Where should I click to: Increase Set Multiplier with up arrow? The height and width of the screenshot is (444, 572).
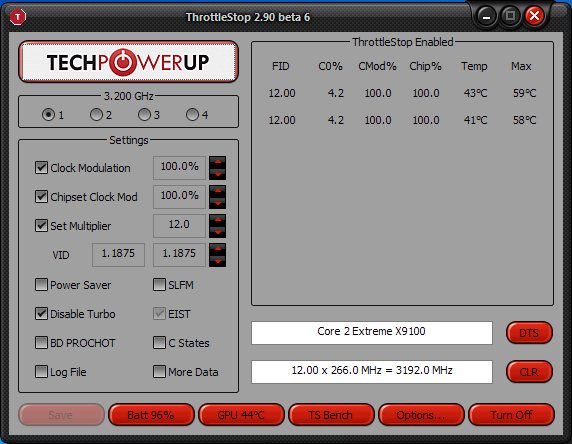coord(217,220)
